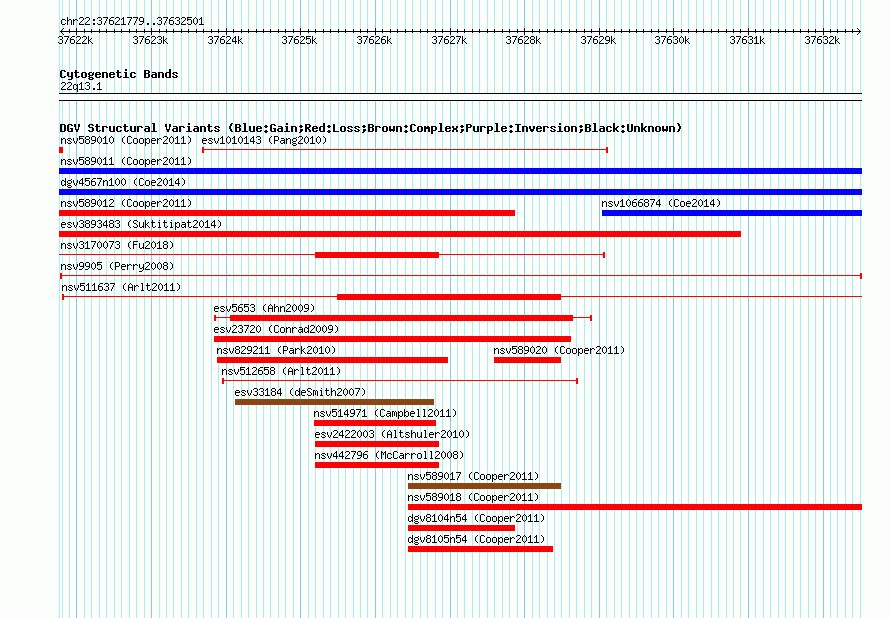
Task: Click the thin red line of nsv9905
Action: coord(461,276)
